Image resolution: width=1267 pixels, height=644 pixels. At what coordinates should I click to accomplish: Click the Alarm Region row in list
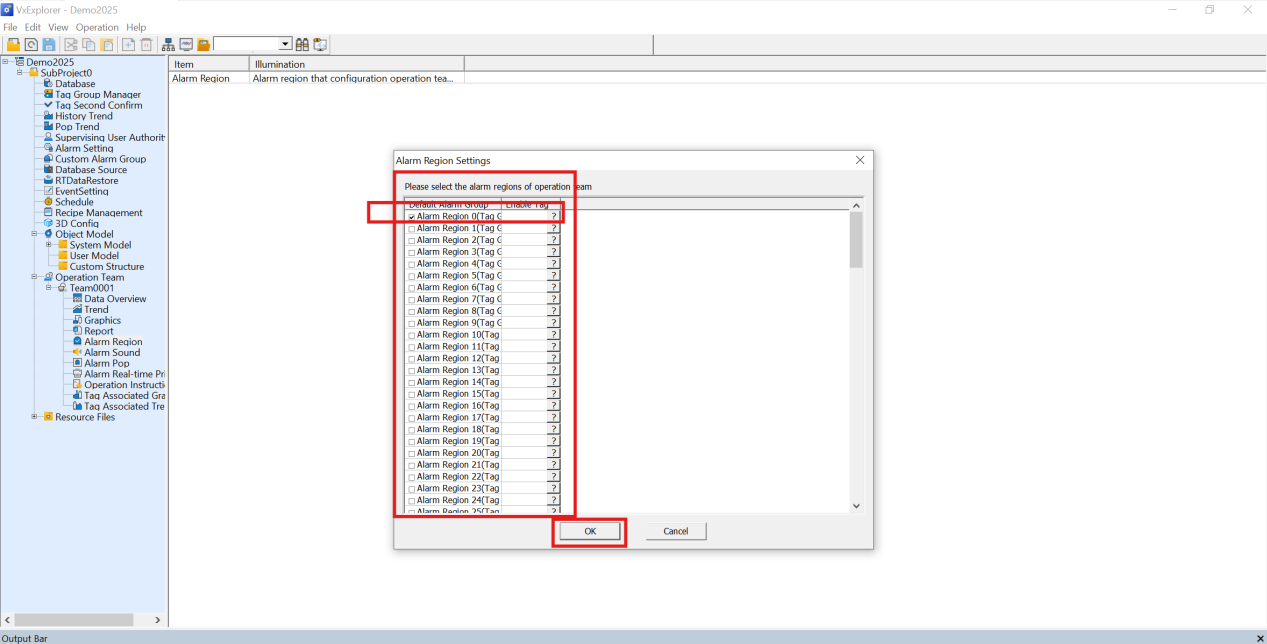coord(317,78)
